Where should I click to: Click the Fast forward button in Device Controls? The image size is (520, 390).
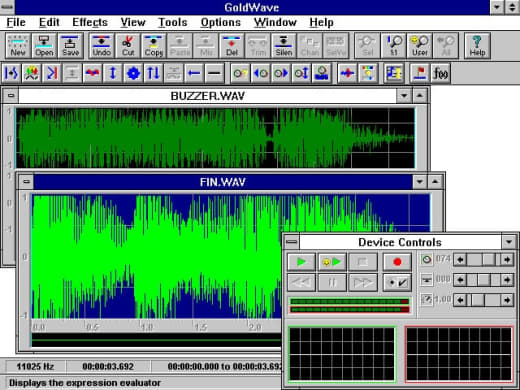tap(363, 283)
